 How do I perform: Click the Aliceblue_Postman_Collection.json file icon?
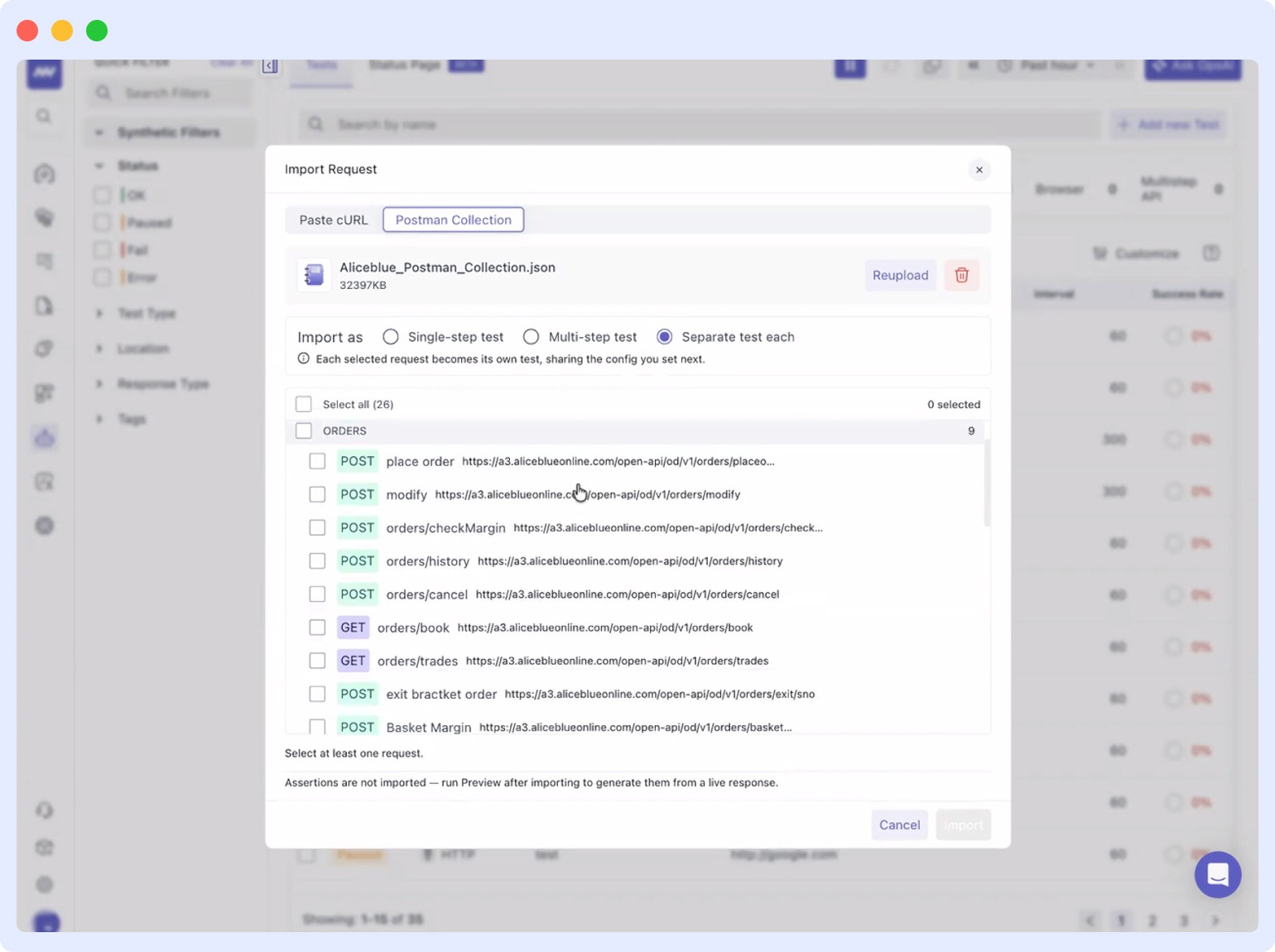314,275
